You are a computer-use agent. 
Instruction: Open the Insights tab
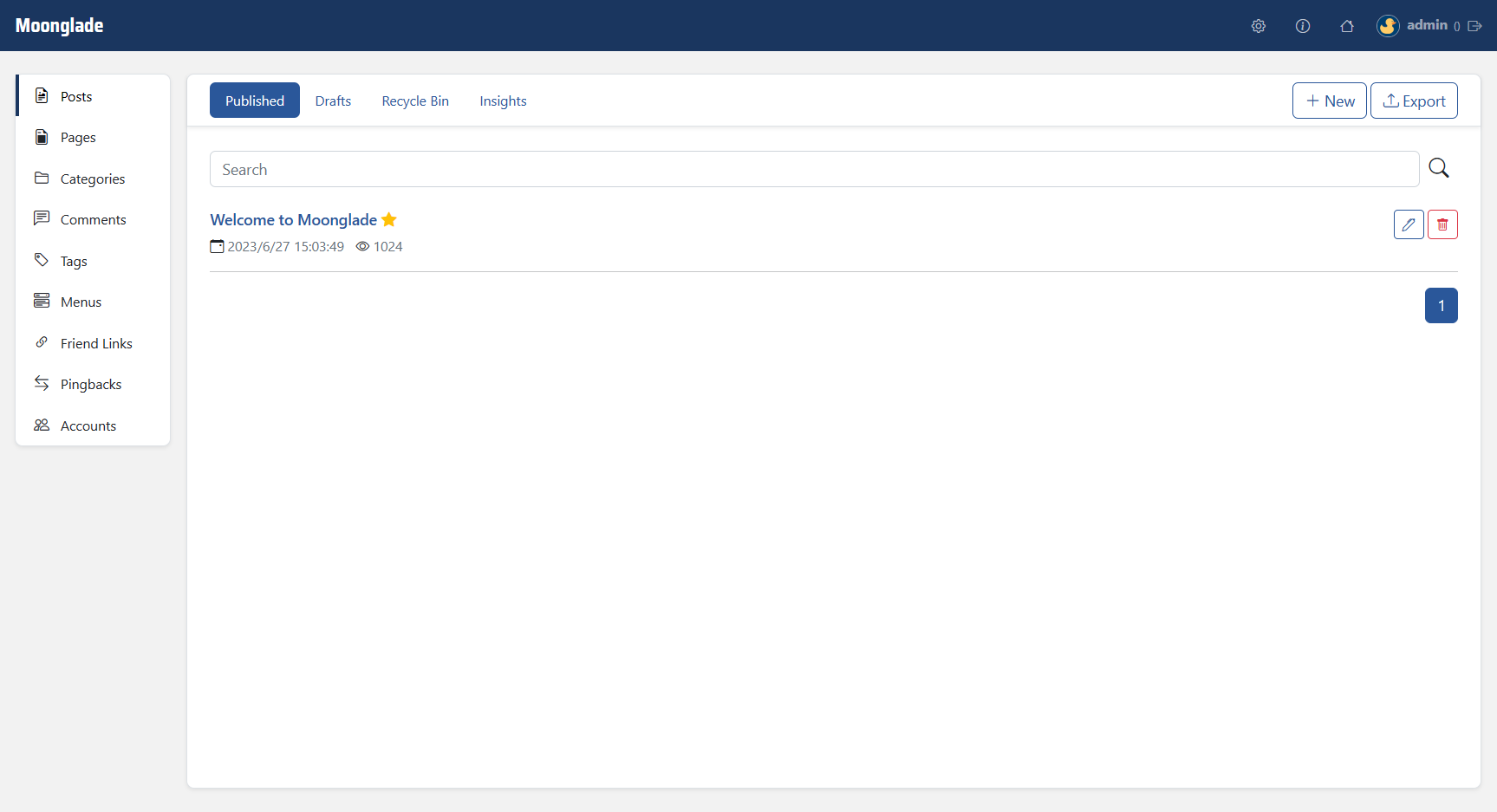tap(503, 101)
